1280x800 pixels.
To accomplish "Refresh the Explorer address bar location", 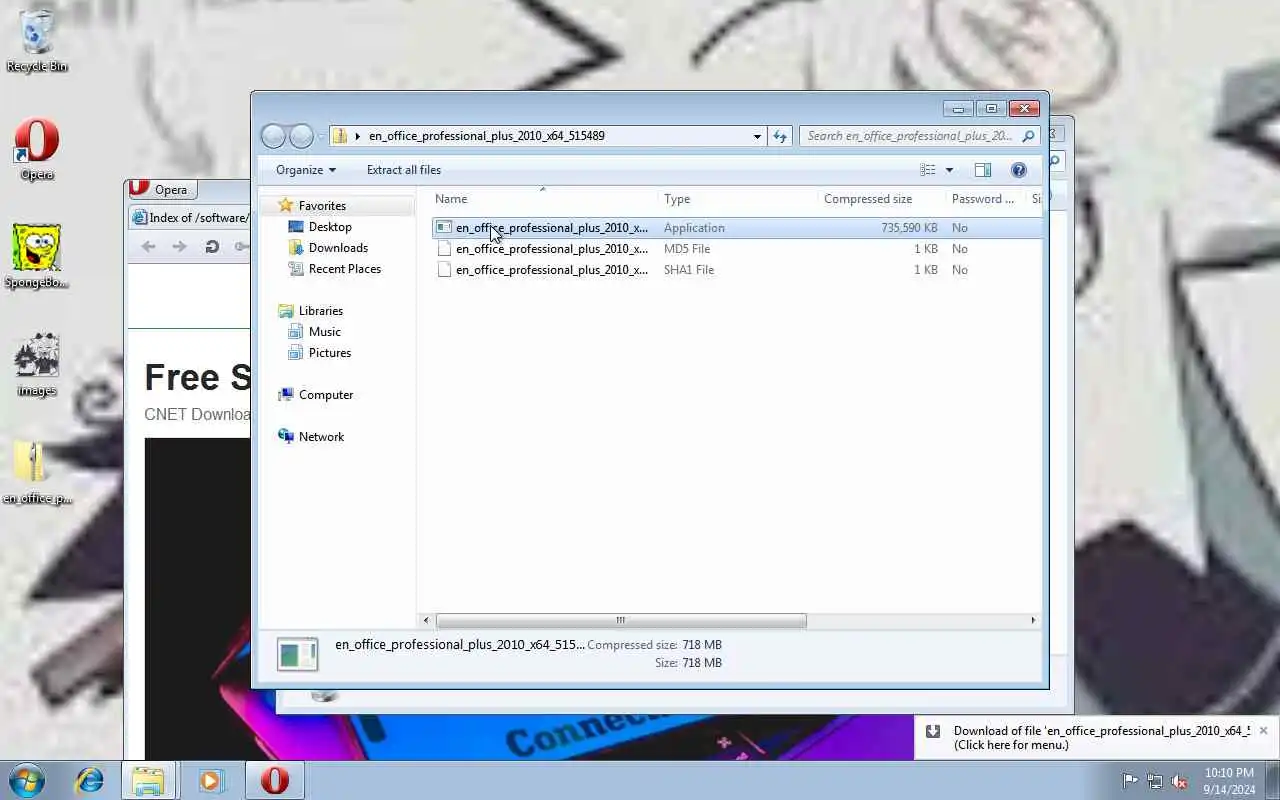I will pyautogui.click(x=780, y=136).
